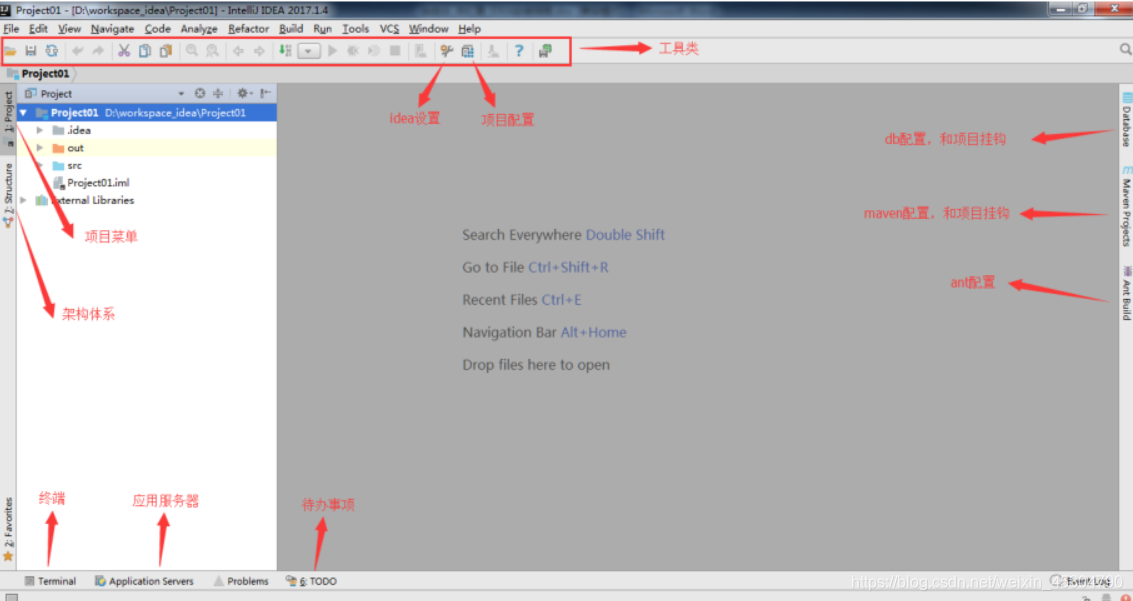Click the Save All toolbar icon
The height and width of the screenshot is (601, 1133).
(x=30, y=51)
